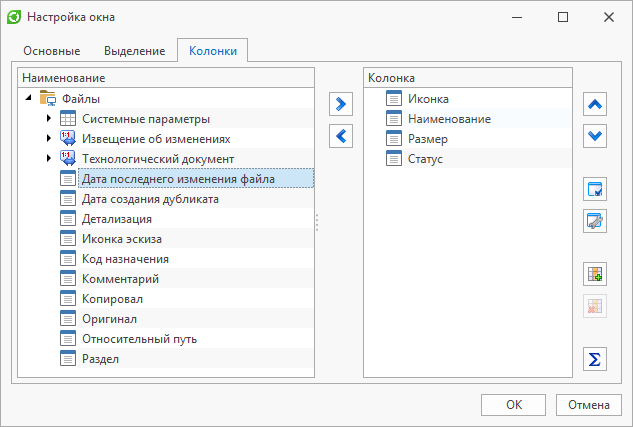Click the Sigma summation button
Image resolution: width=633 pixels, height=427 pixels.
(595, 359)
